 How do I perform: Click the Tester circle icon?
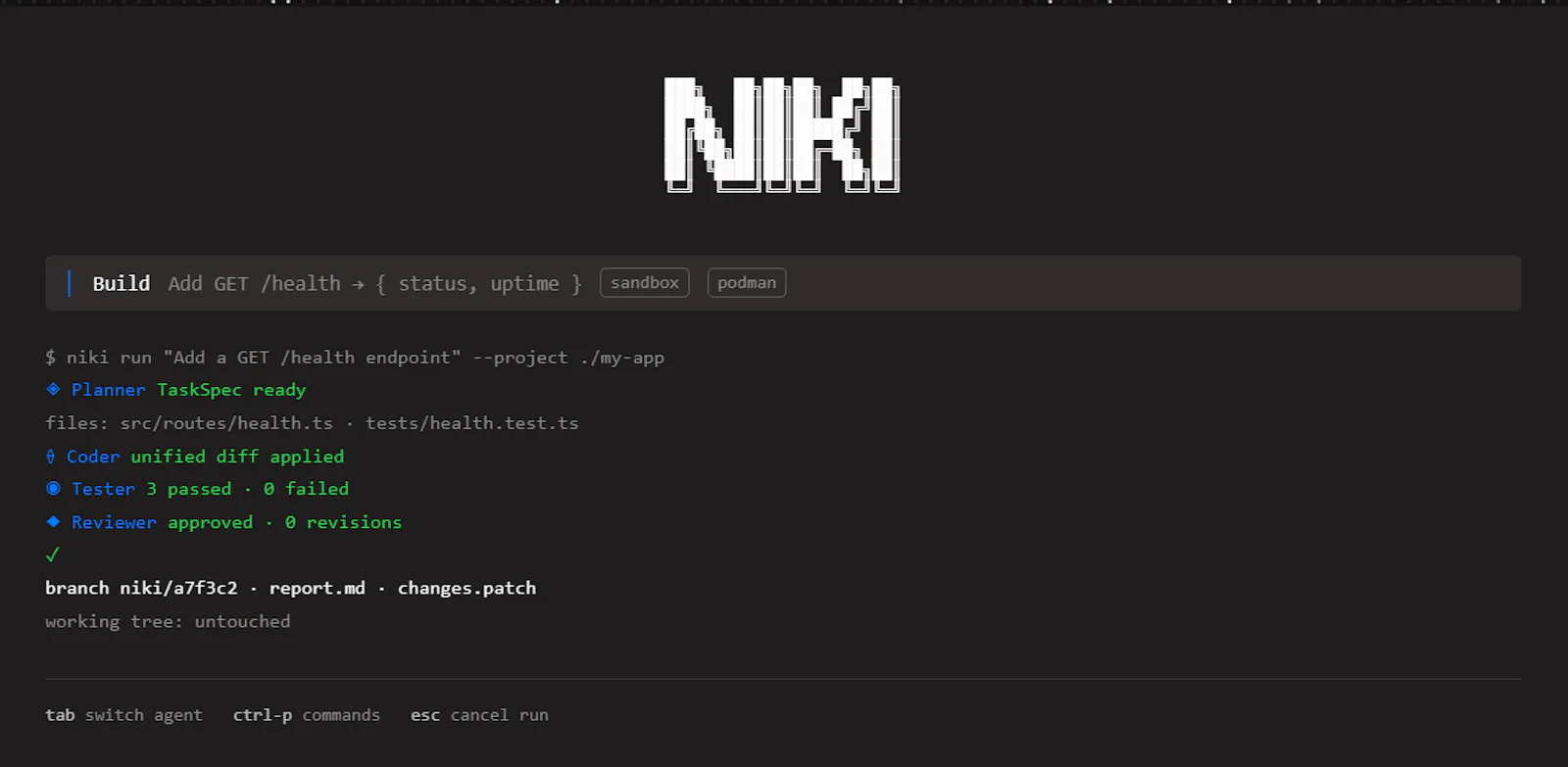click(x=53, y=488)
